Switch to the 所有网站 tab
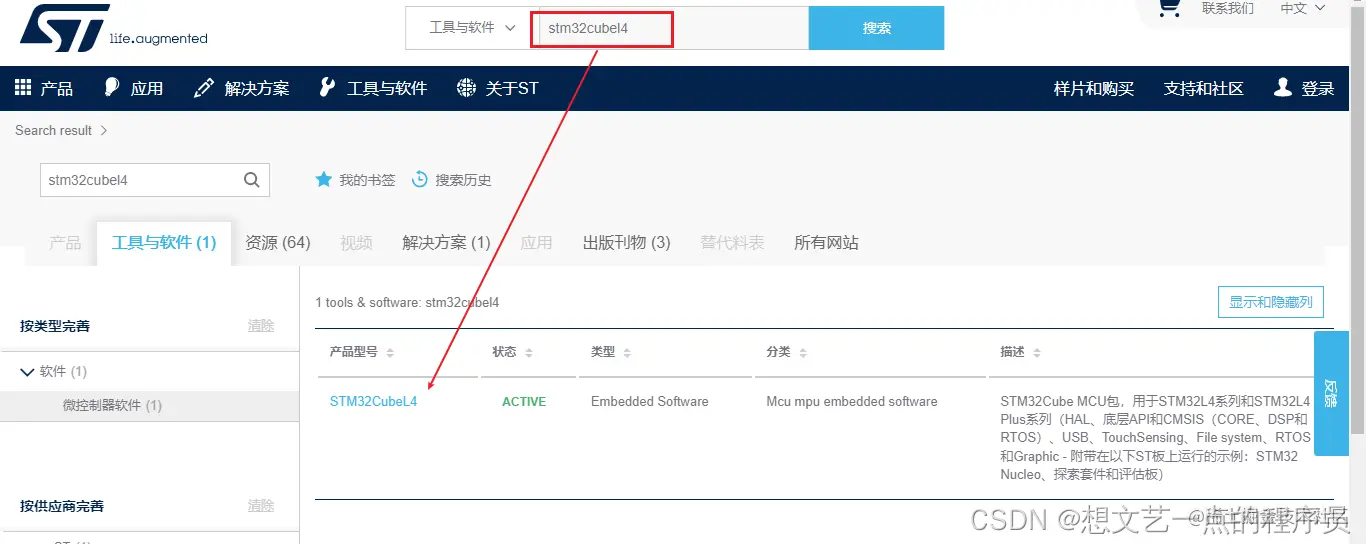1366x544 pixels. (x=826, y=243)
